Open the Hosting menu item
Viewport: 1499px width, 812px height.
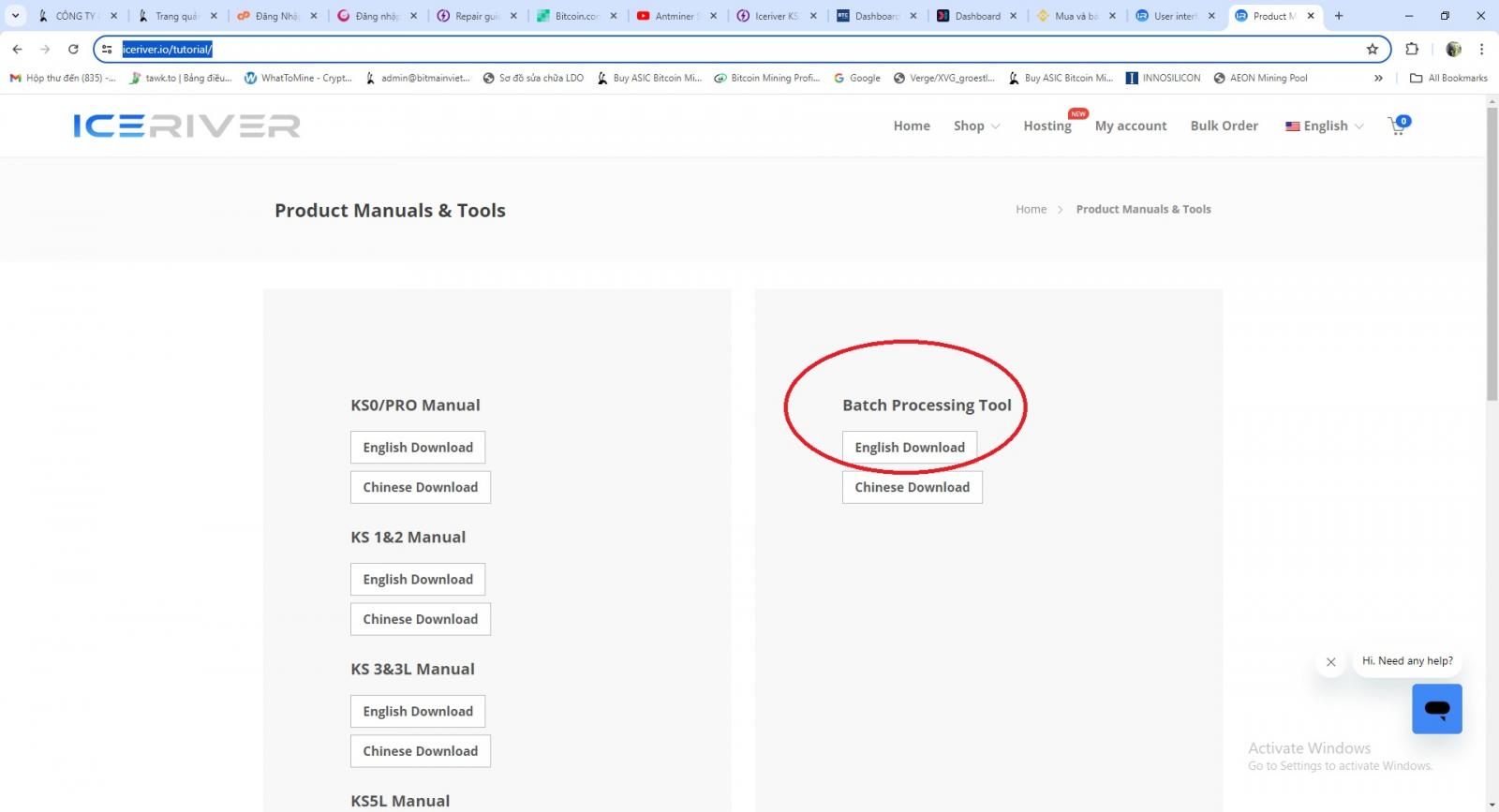[1047, 125]
